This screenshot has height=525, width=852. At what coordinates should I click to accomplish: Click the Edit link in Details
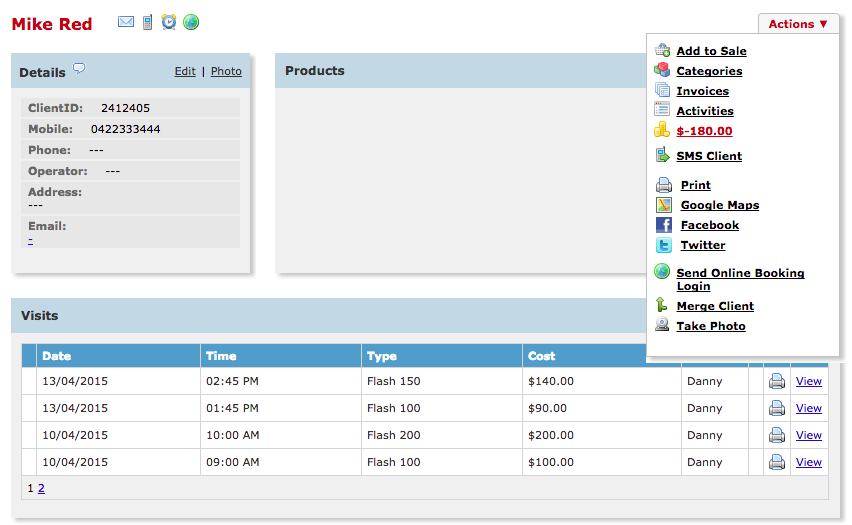pyautogui.click(x=185, y=71)
